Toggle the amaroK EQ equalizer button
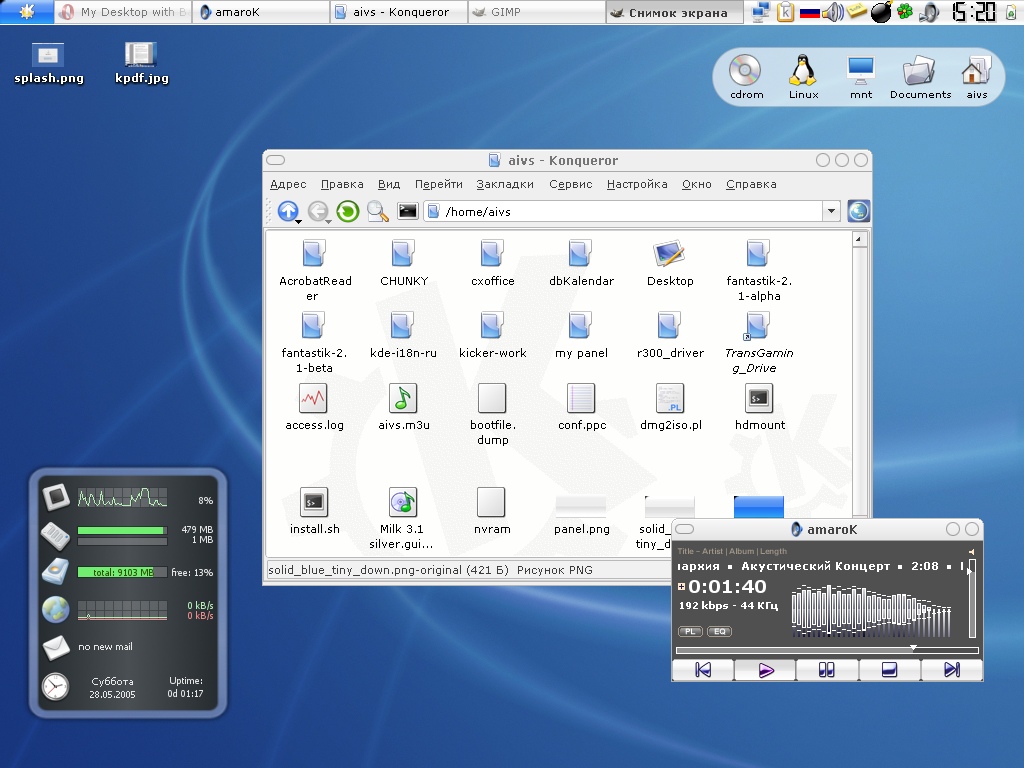This screenshot has width=1024, height=768. pyautogui.click(x=720, y=632)
